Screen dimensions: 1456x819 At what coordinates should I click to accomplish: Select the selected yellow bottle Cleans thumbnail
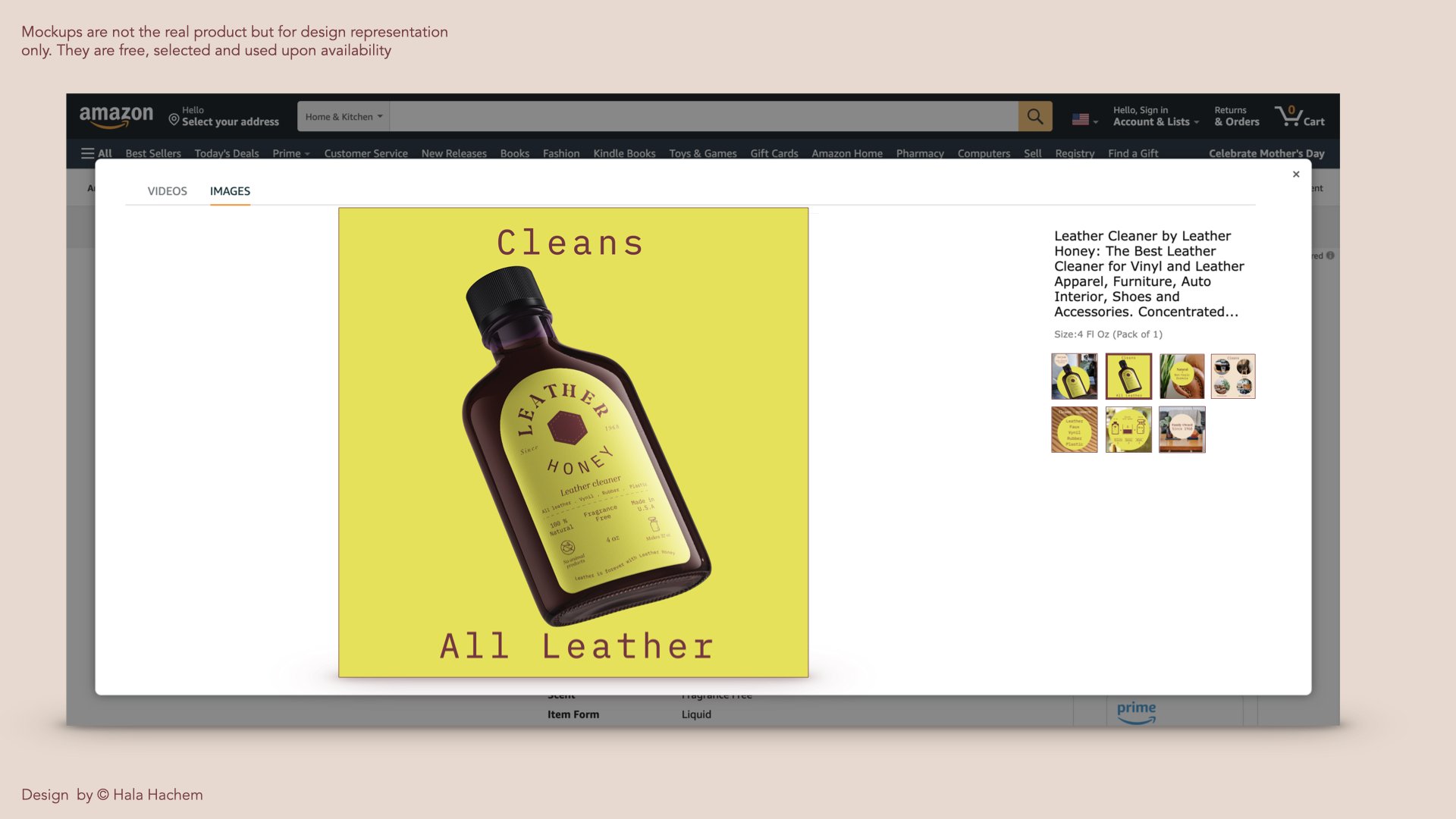pos(1128,376)
